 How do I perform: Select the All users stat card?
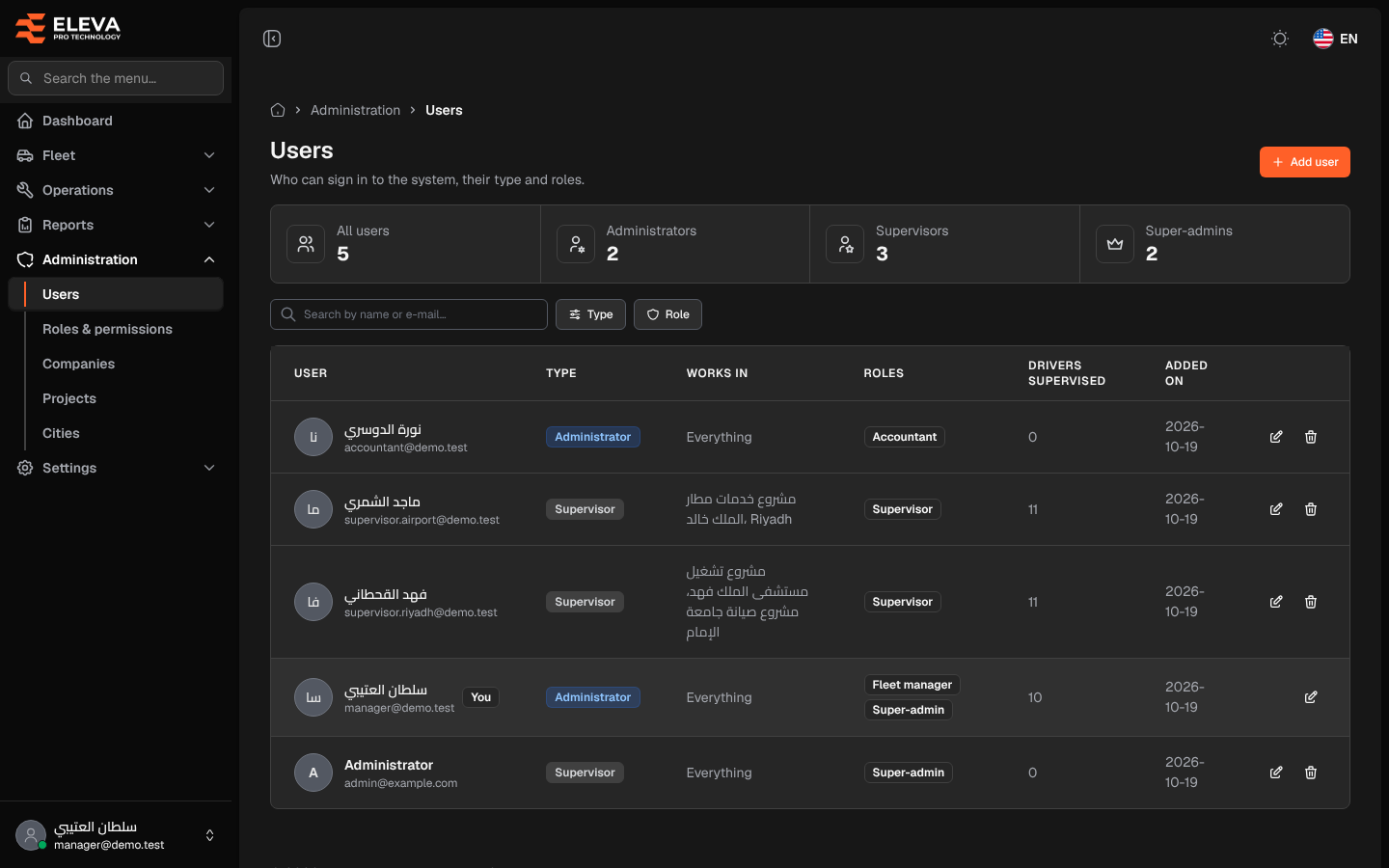tap(405, 244)
